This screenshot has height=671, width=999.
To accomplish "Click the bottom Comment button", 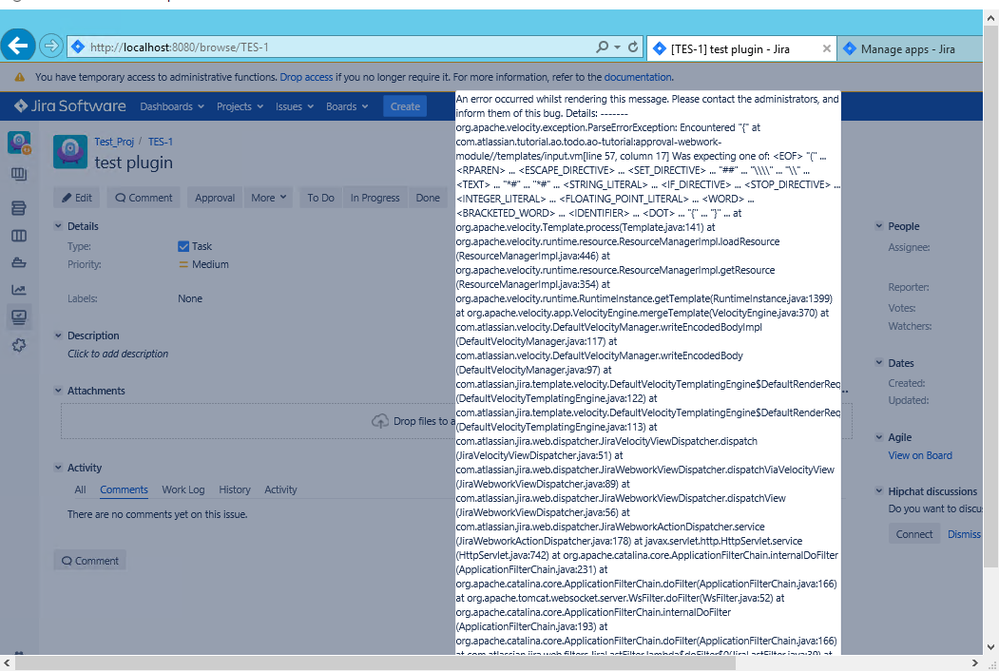I will (90, 561).
